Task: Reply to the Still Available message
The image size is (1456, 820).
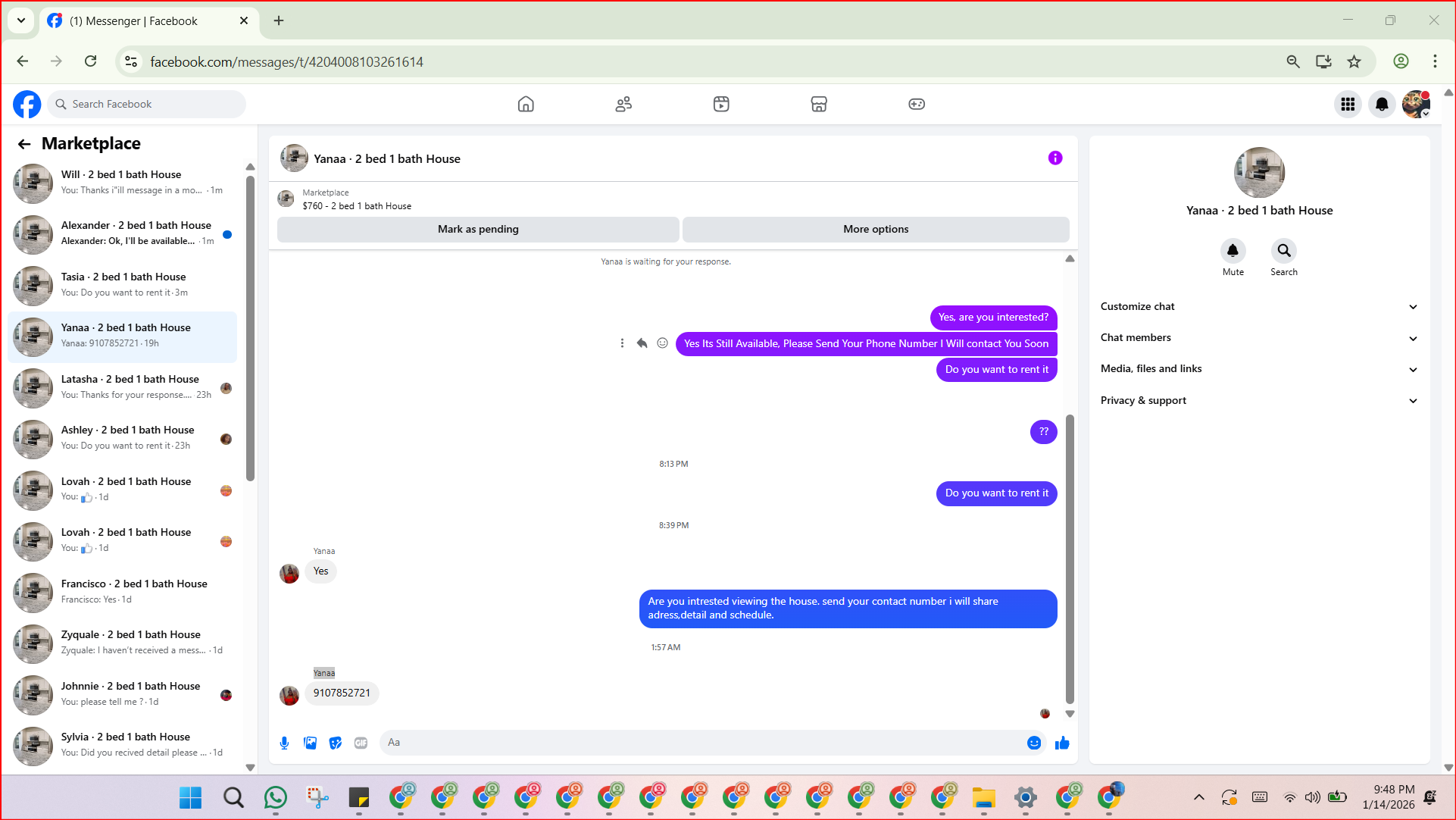Action: (x=642, y=343)
